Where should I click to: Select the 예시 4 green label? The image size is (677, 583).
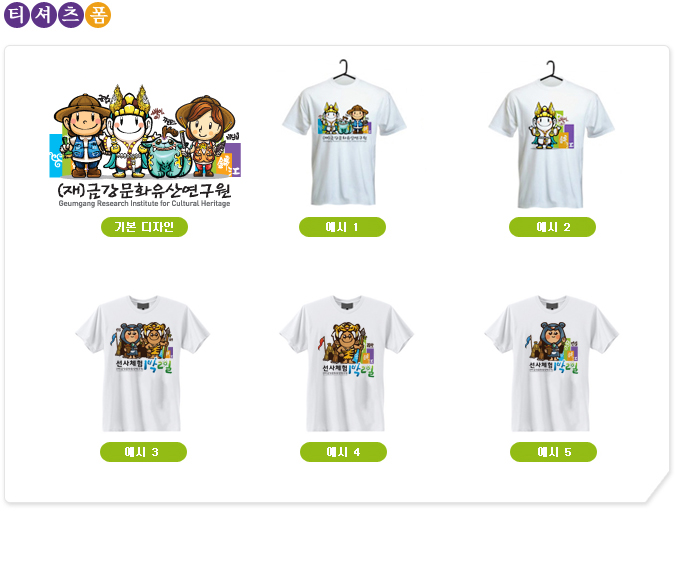(343, 452)
